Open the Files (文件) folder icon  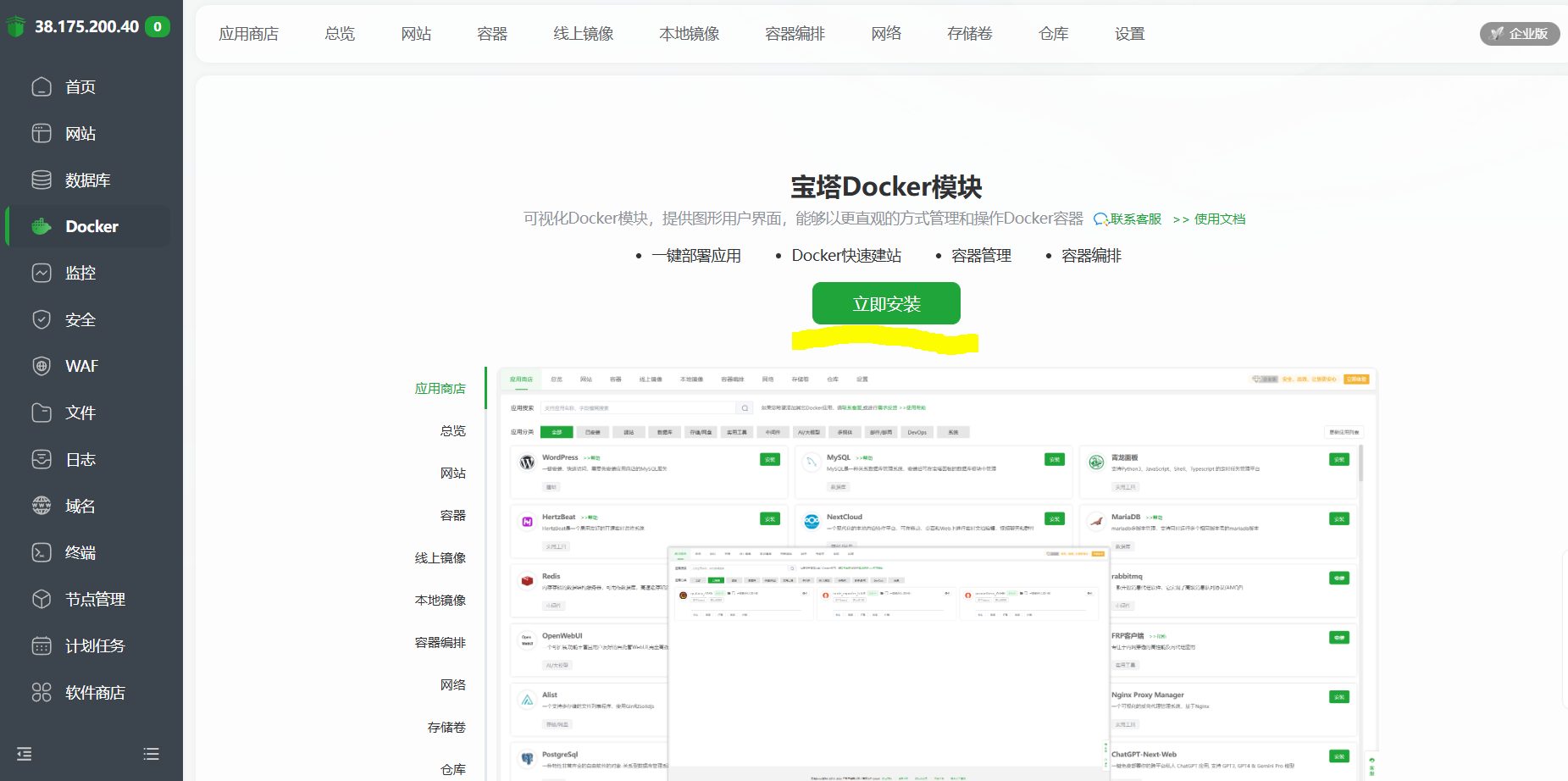click(x=42, y=413)
